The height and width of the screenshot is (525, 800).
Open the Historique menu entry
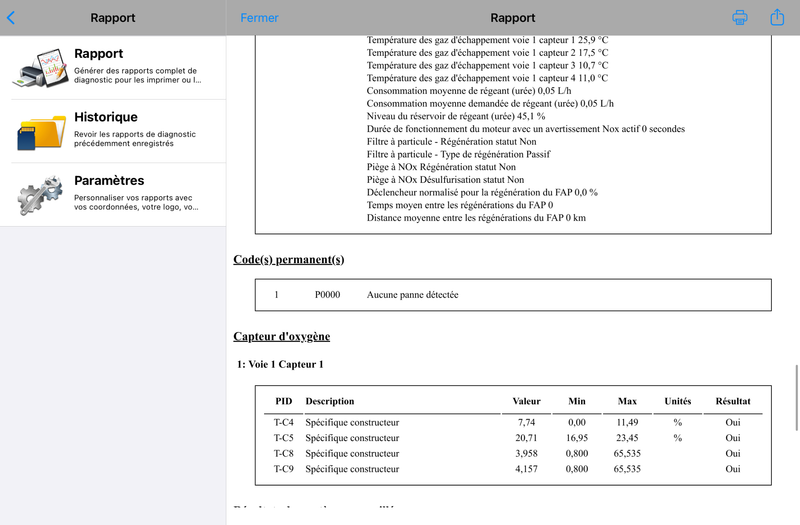[113, 131]
